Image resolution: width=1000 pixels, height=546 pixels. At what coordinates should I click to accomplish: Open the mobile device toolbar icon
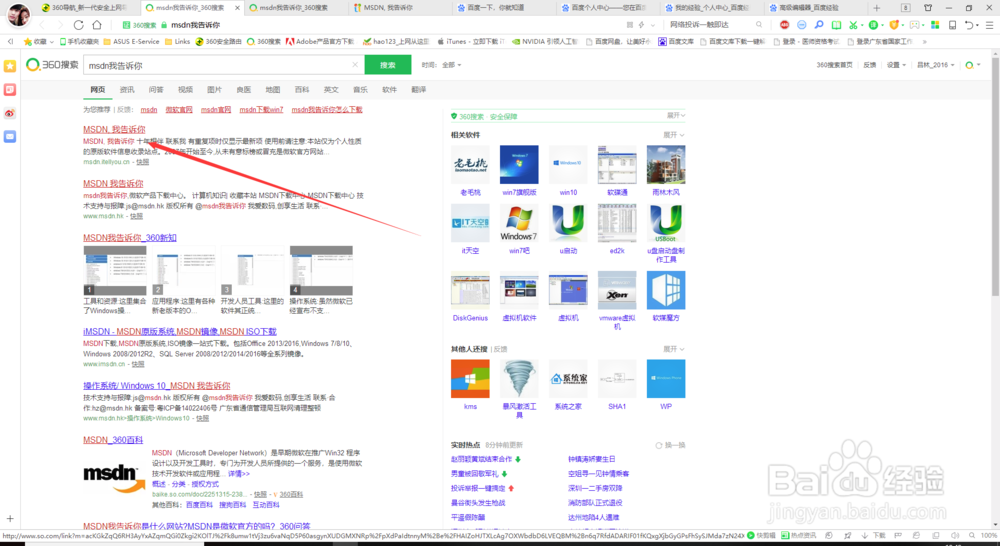(952, 25)
